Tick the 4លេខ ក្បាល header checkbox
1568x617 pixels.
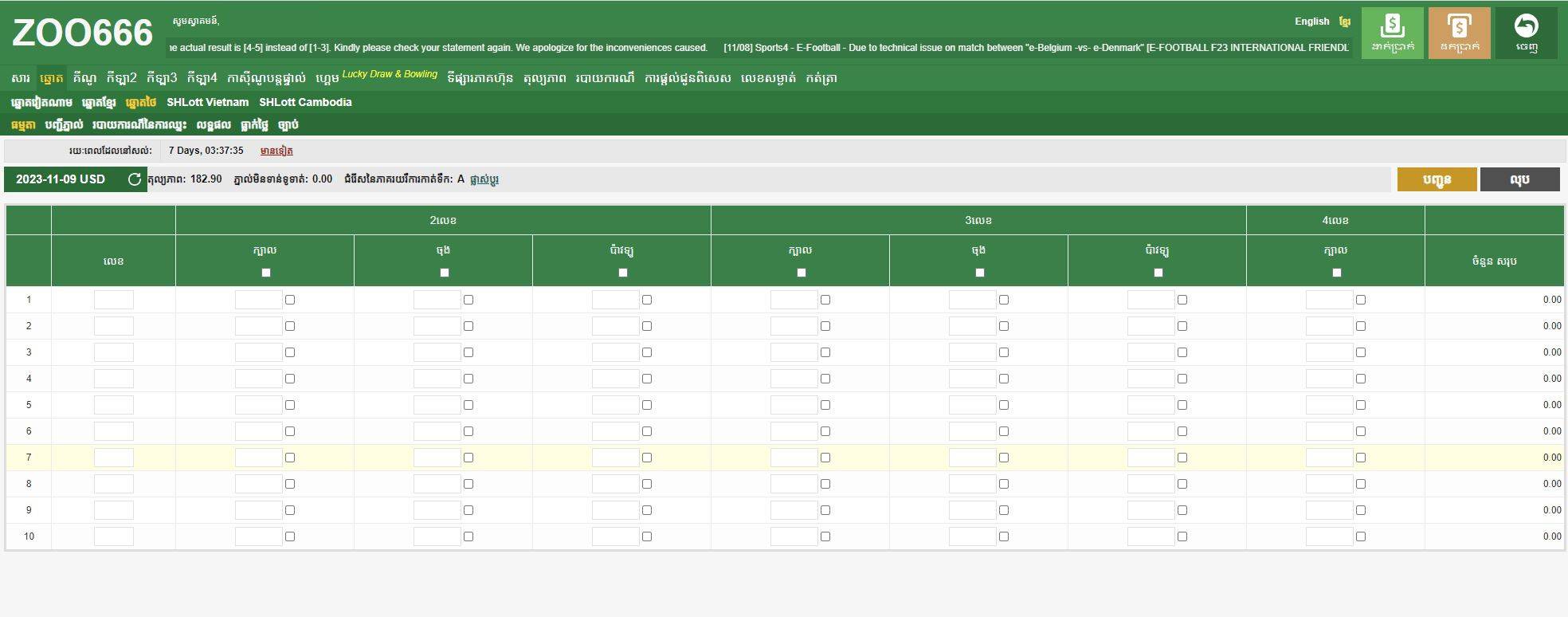(x=1337, y=273)
